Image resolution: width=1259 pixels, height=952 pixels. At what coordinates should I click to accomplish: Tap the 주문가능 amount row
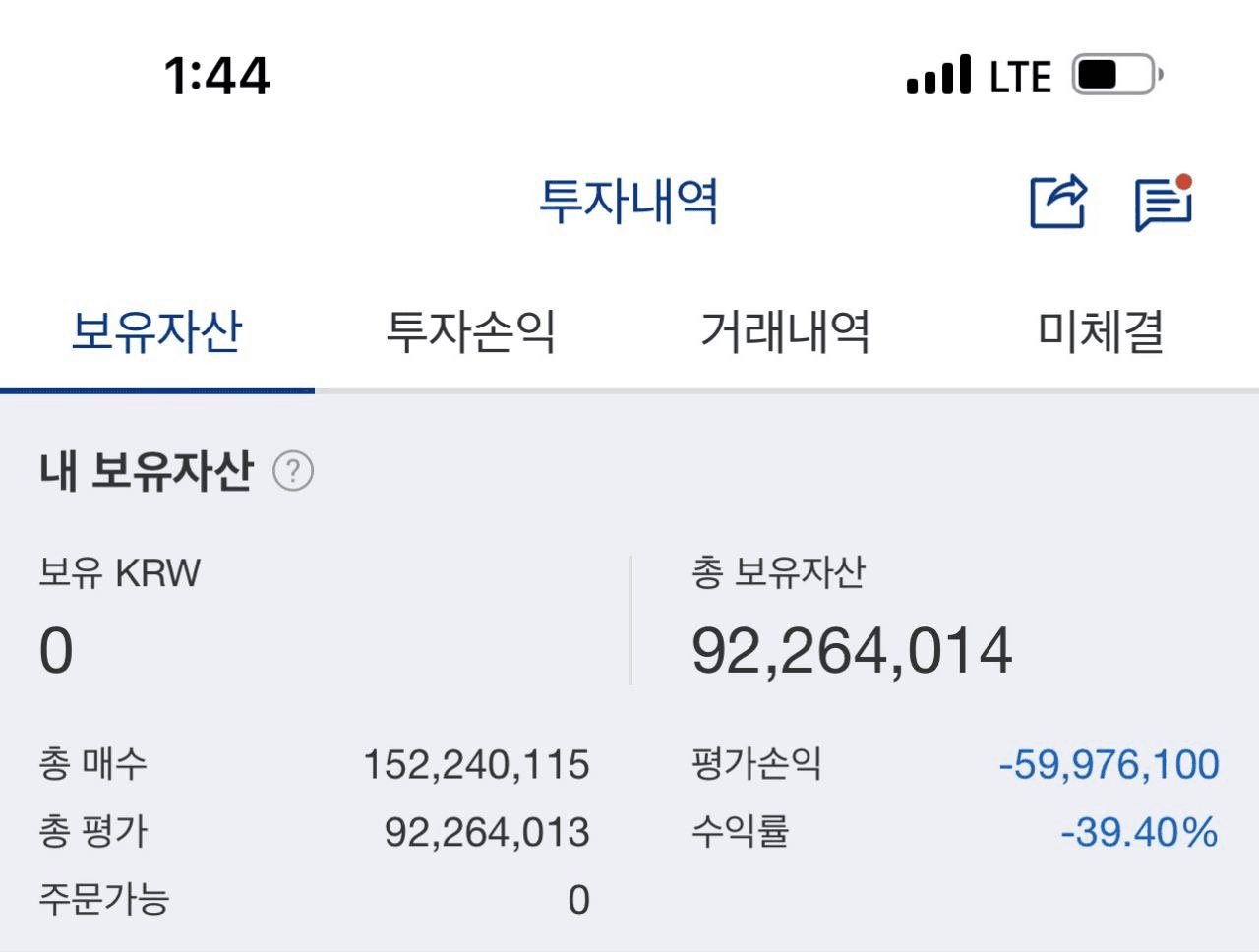coord(315,899)
